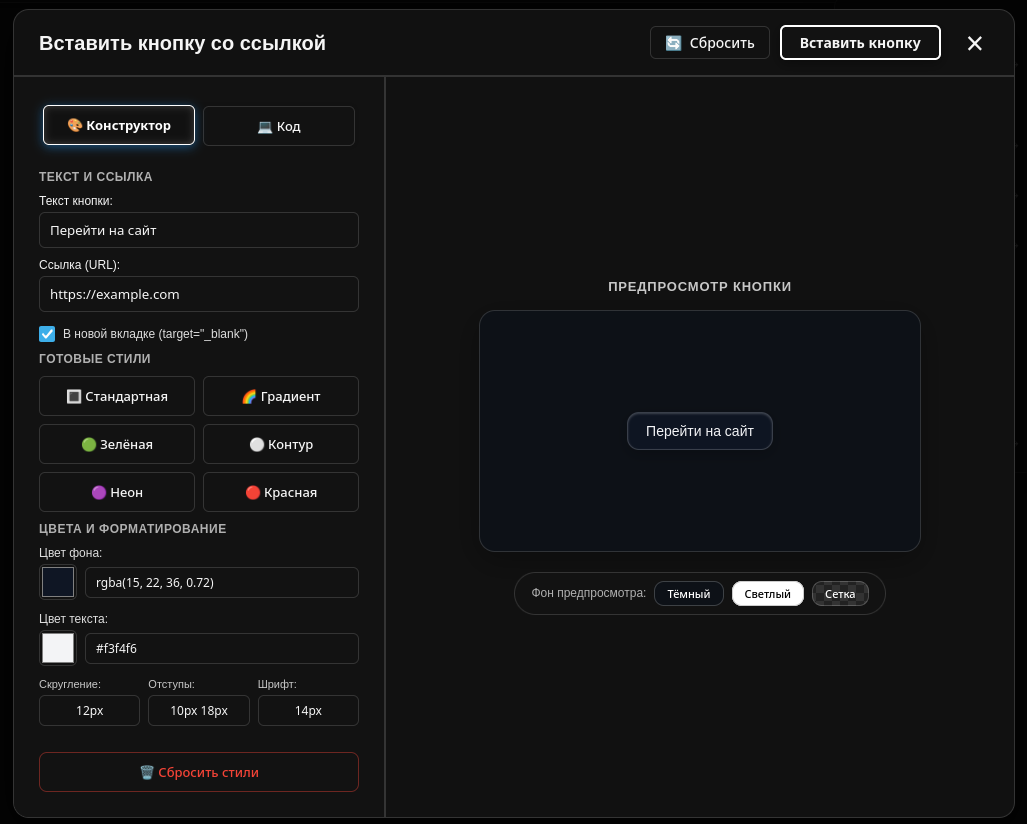Set preview background to Тёмный
The image size is (1027, 824).
688,593
